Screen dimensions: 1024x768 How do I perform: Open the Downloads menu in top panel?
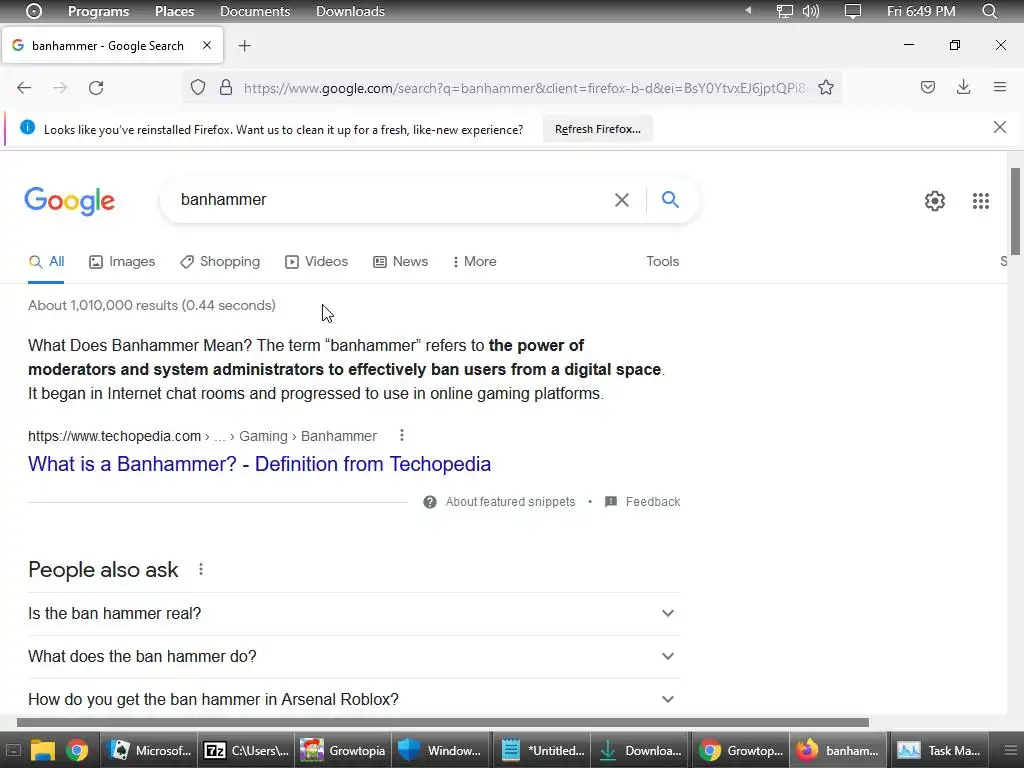click(350, 11)
